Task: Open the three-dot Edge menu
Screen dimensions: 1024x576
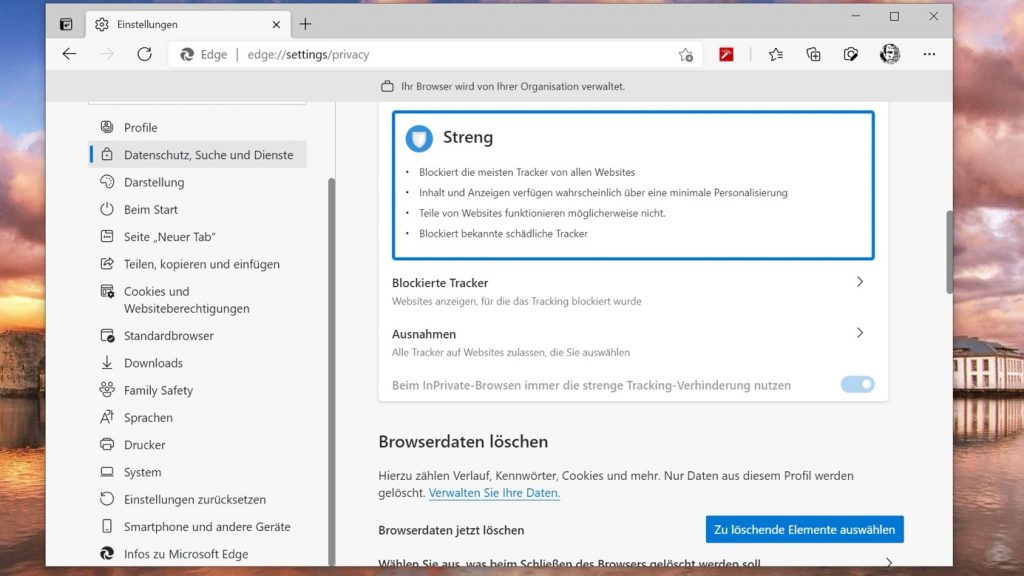Action: pos(930,54)
